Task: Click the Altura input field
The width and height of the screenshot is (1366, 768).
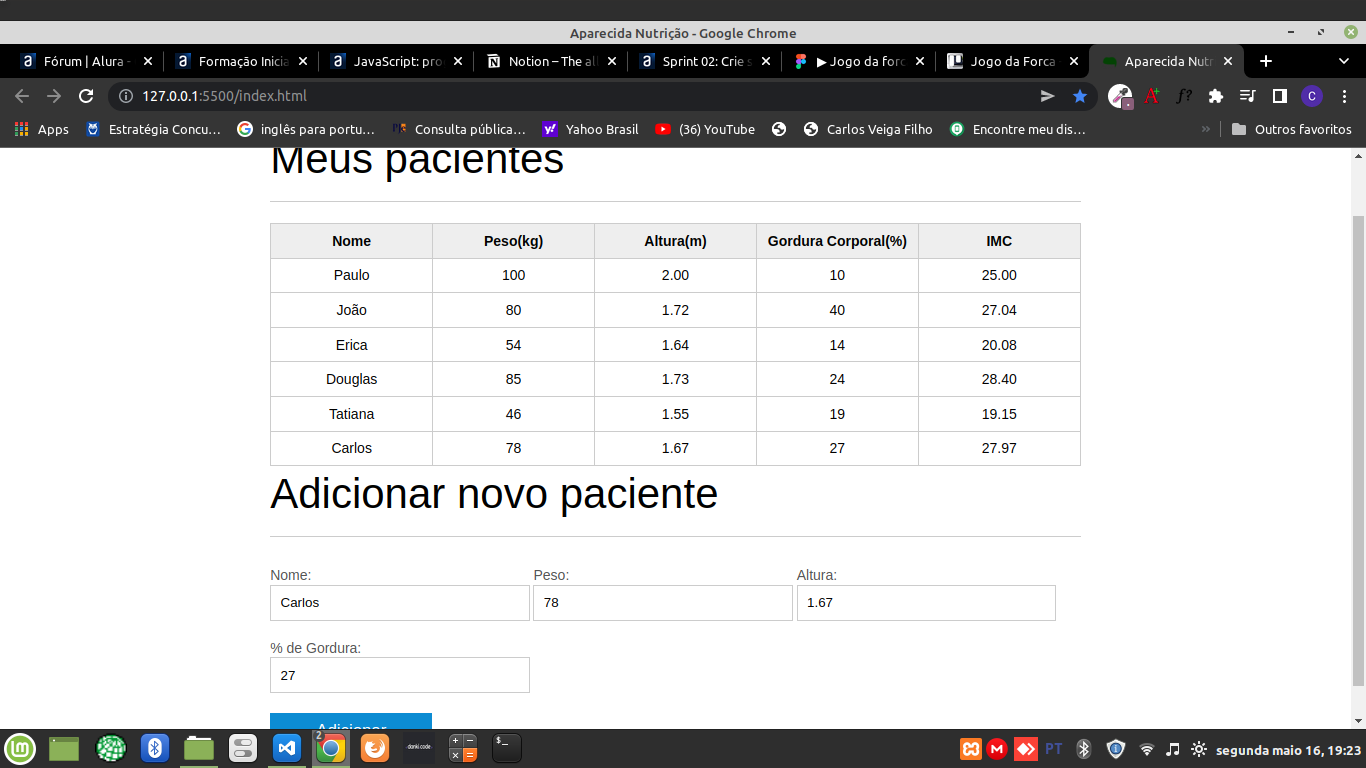Action: [x=926, y=603]
